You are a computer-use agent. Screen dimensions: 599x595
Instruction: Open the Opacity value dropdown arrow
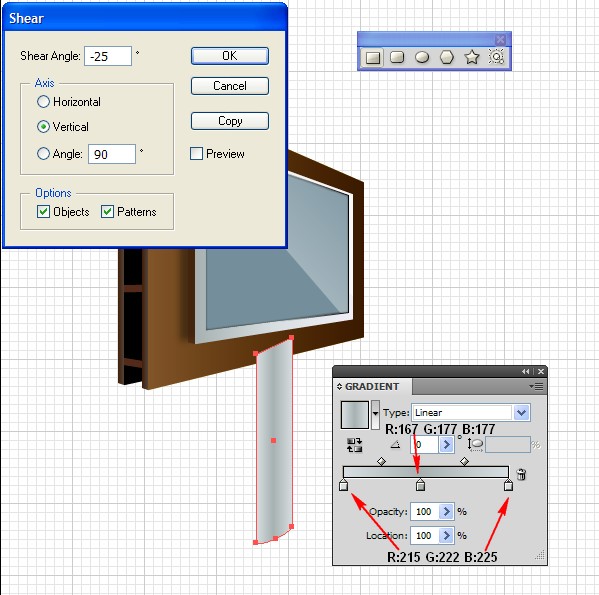pos(446,511)
